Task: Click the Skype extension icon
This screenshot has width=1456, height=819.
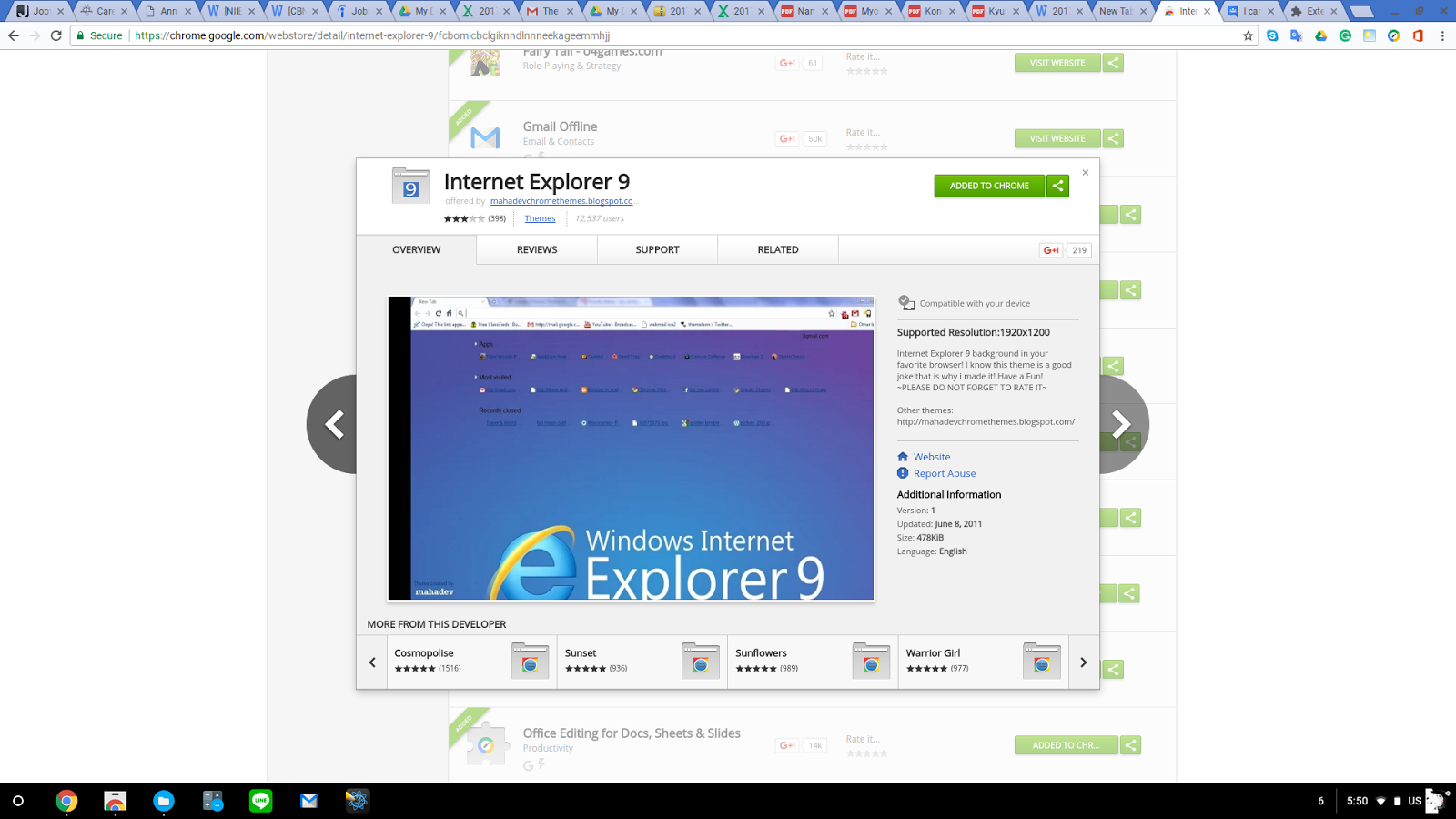Action: 1272,35
